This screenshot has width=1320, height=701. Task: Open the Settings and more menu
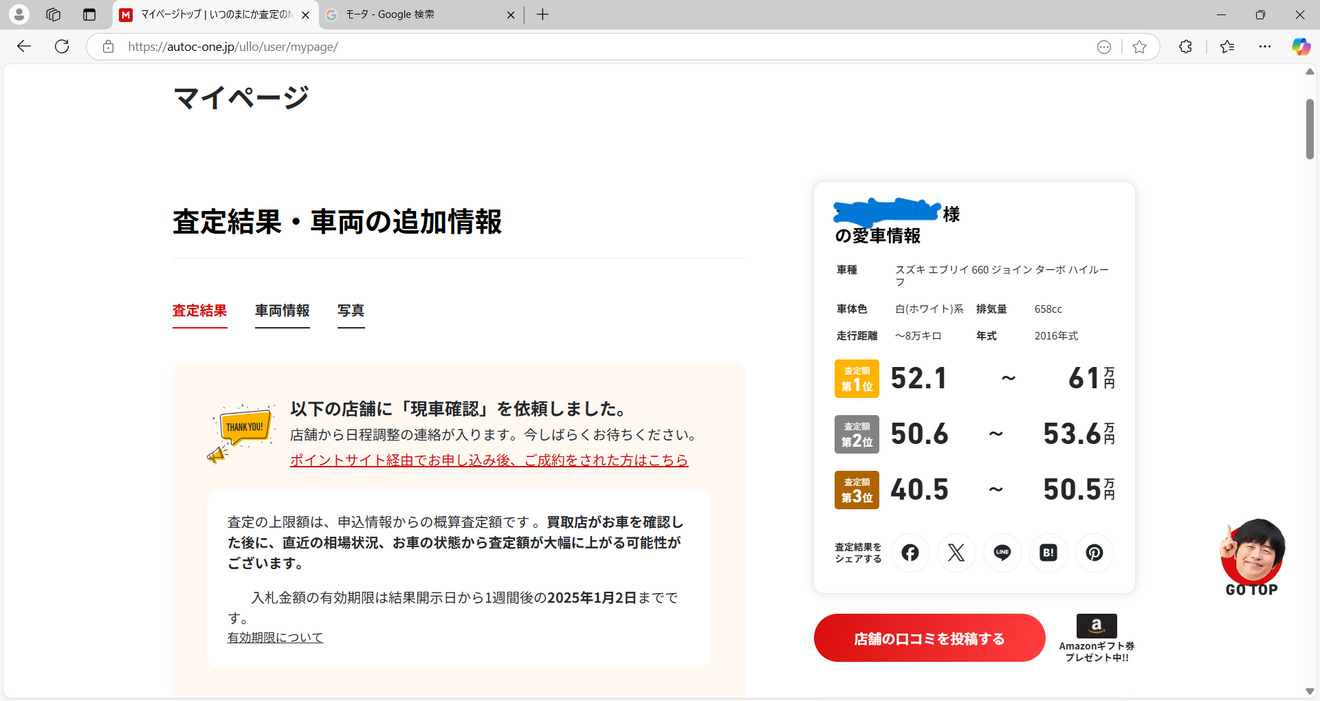(1264, 46)
